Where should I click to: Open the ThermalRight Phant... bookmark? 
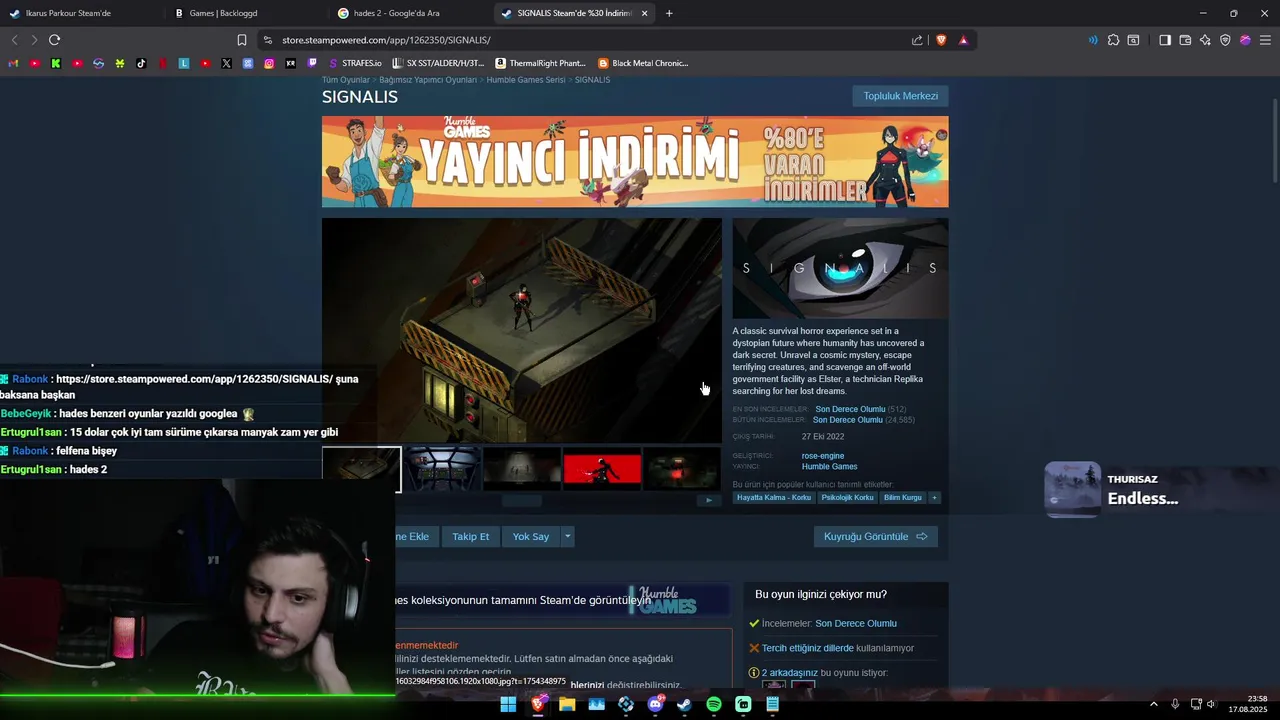[540, 63]
